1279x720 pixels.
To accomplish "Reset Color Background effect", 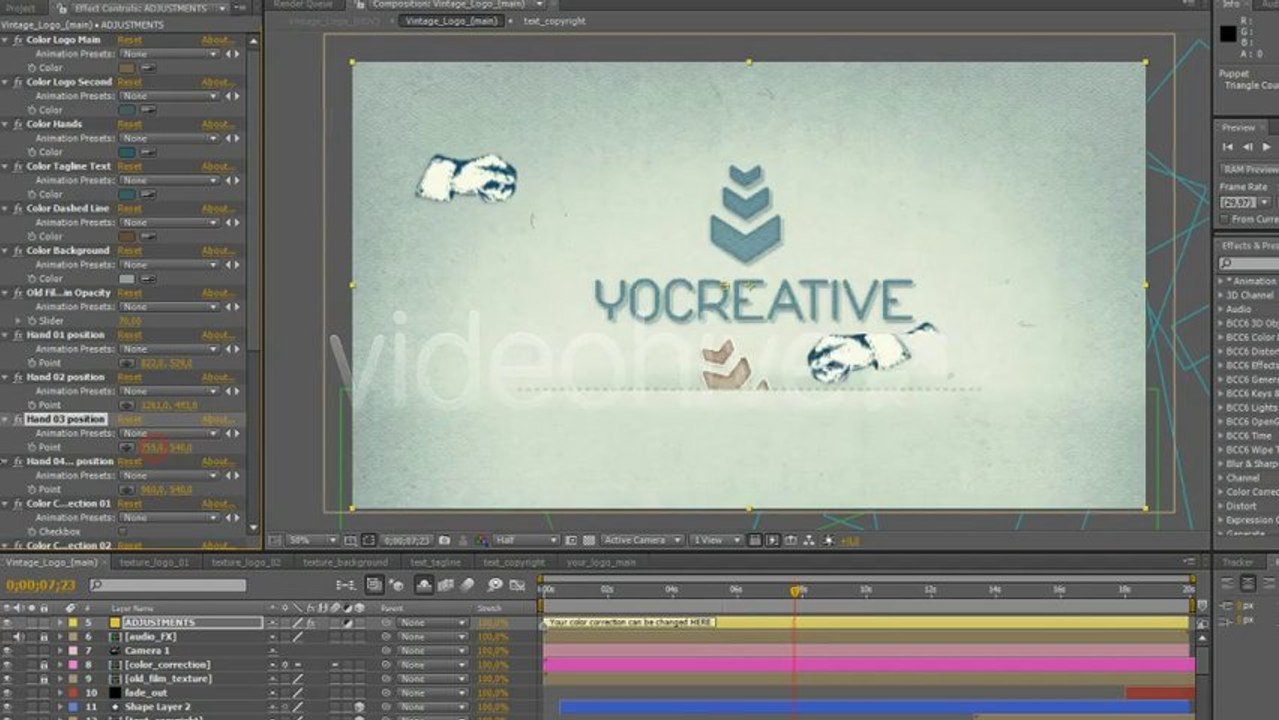I will point(130,250).
